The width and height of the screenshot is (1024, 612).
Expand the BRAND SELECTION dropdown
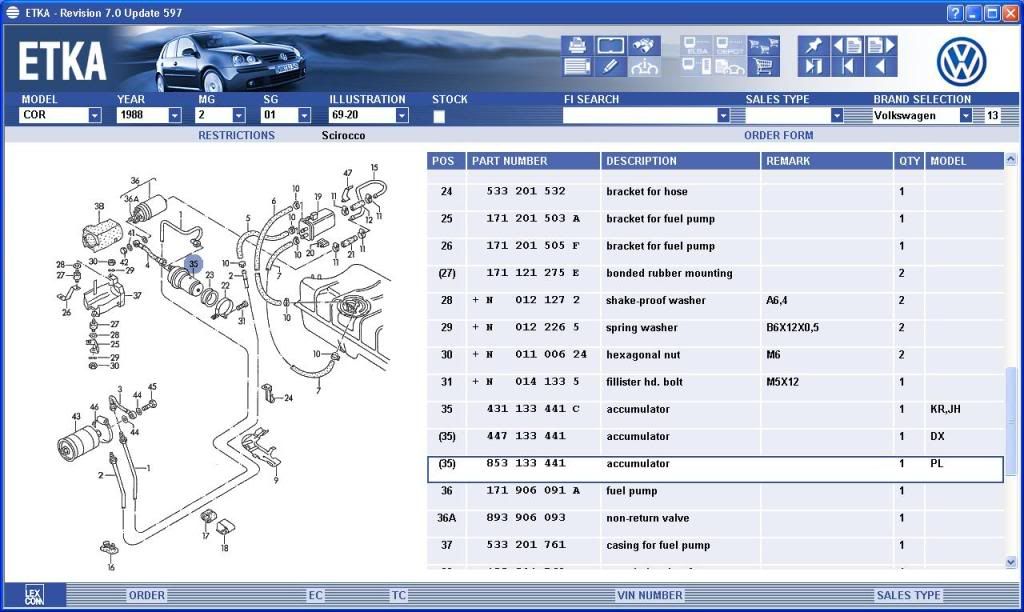tap(965, 116)
